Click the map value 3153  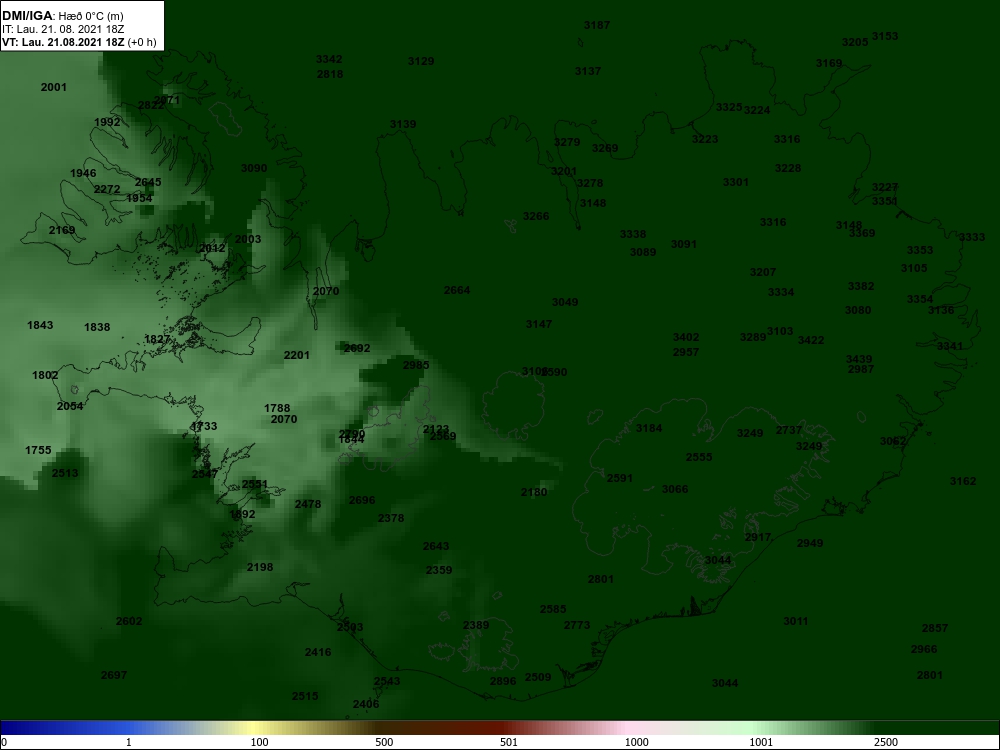pos(885,36)
